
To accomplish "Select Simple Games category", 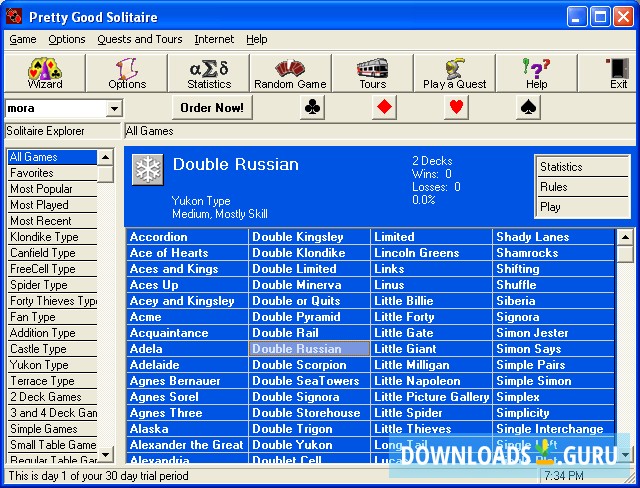I will [52, 429].
